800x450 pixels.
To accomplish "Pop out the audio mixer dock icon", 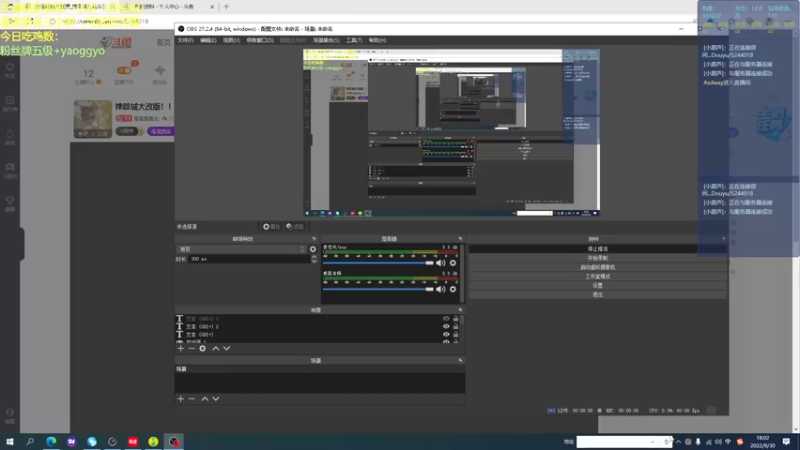I will pyautogui.click(x=460, y=239).
